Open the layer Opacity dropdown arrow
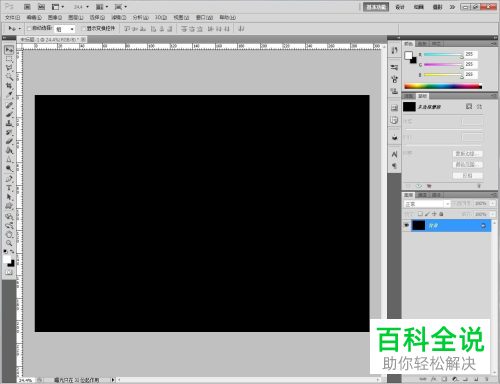This screenshot has height=384, width=500. [493, 203]
